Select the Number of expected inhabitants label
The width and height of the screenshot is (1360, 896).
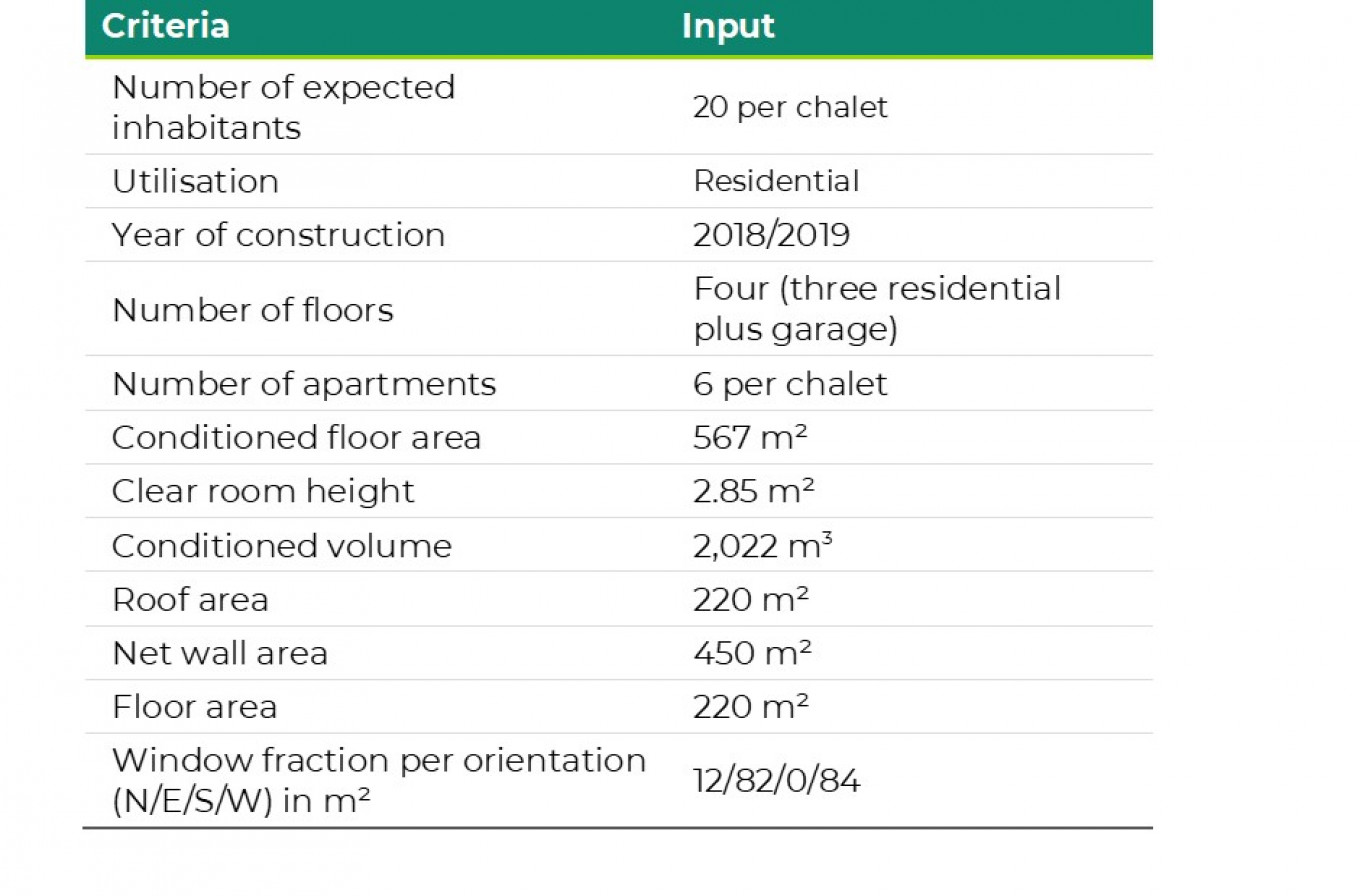(x=283, y=107)
